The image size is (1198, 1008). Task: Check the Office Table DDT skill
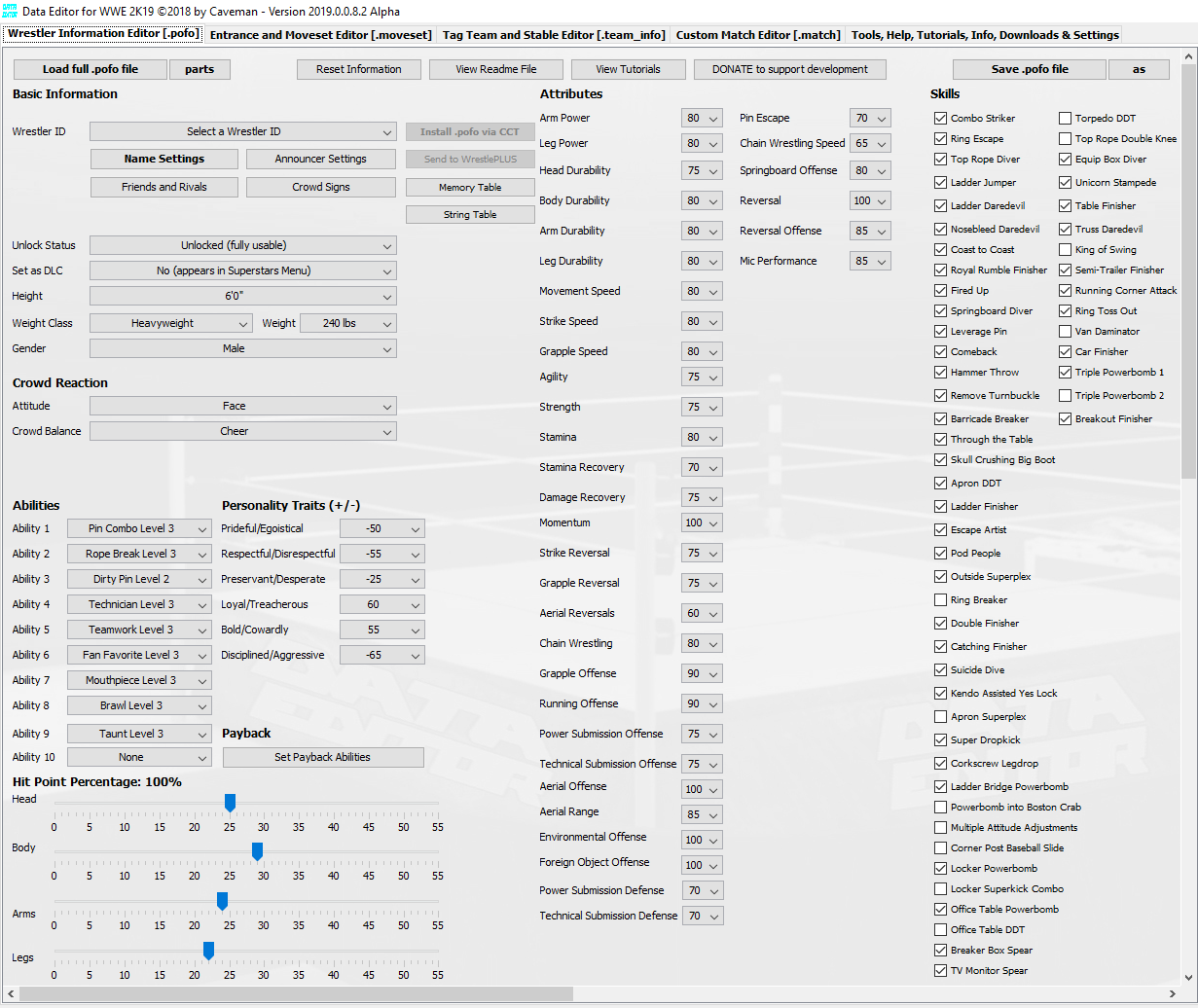(940, 930)
